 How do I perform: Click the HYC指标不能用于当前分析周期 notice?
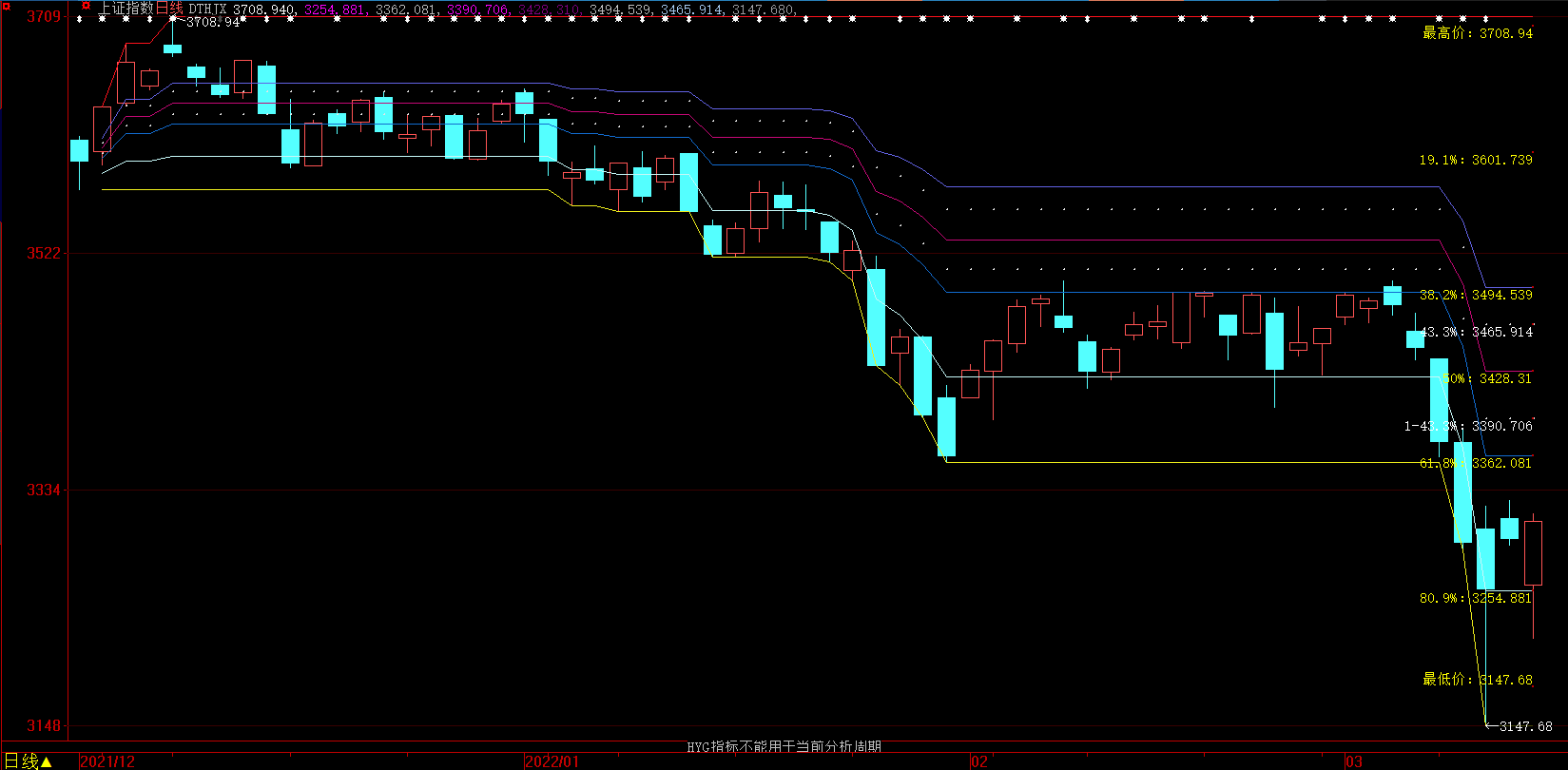pos(784,747)
